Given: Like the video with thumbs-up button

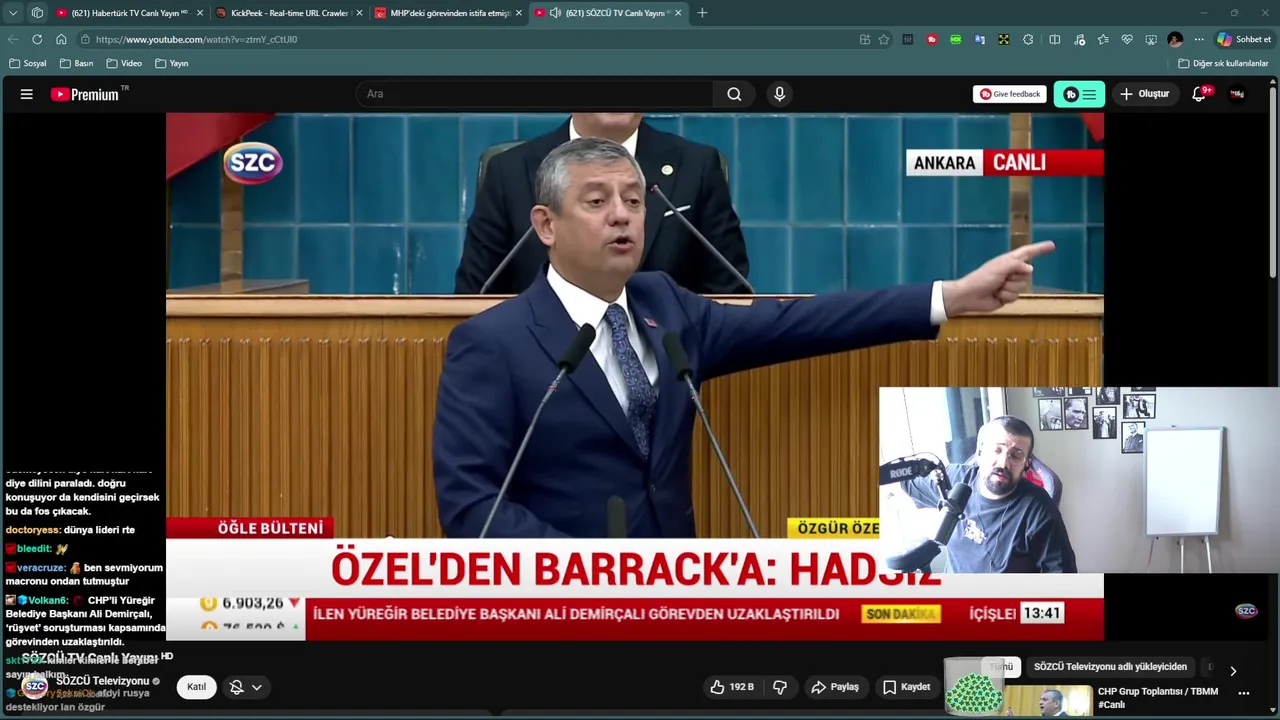Looking at the screenshot, I should click(x=732, y=687).
